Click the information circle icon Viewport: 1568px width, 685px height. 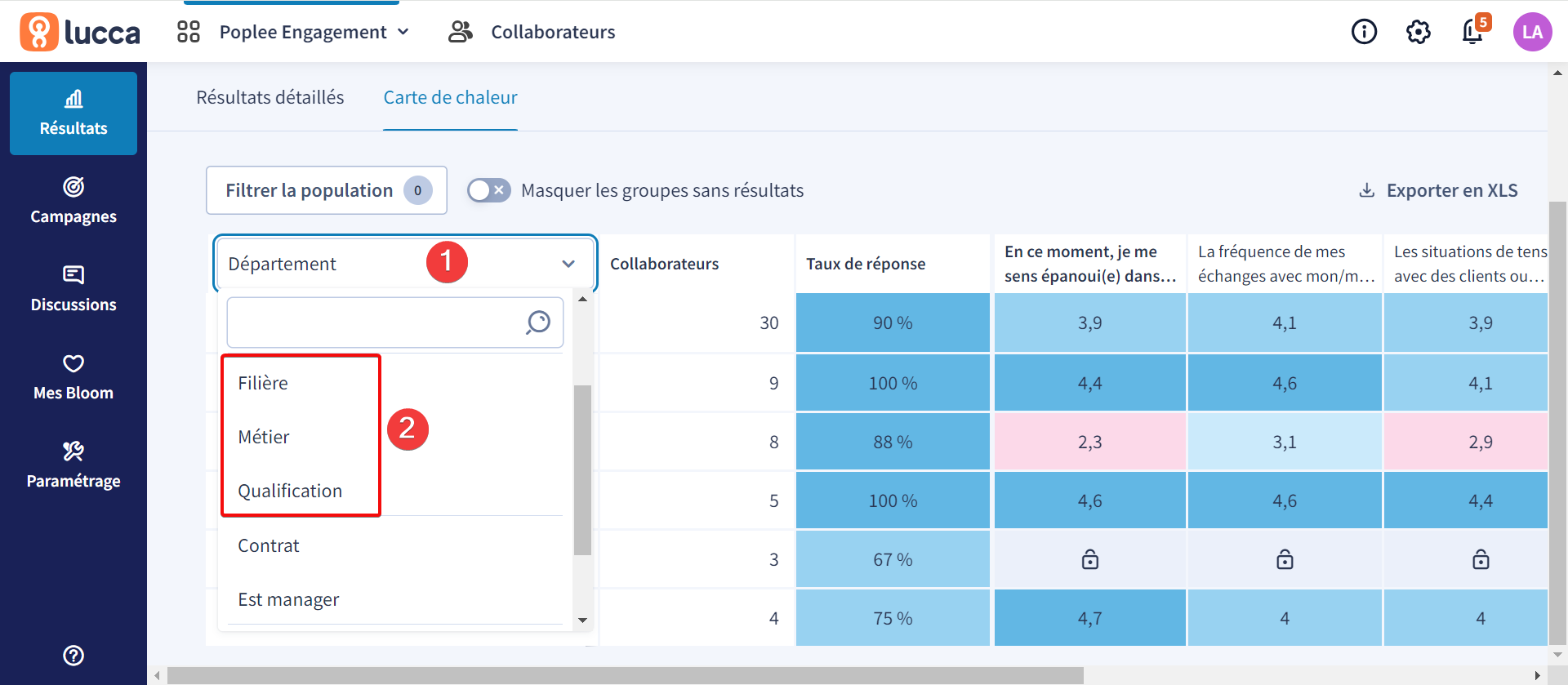point(1364,32)
